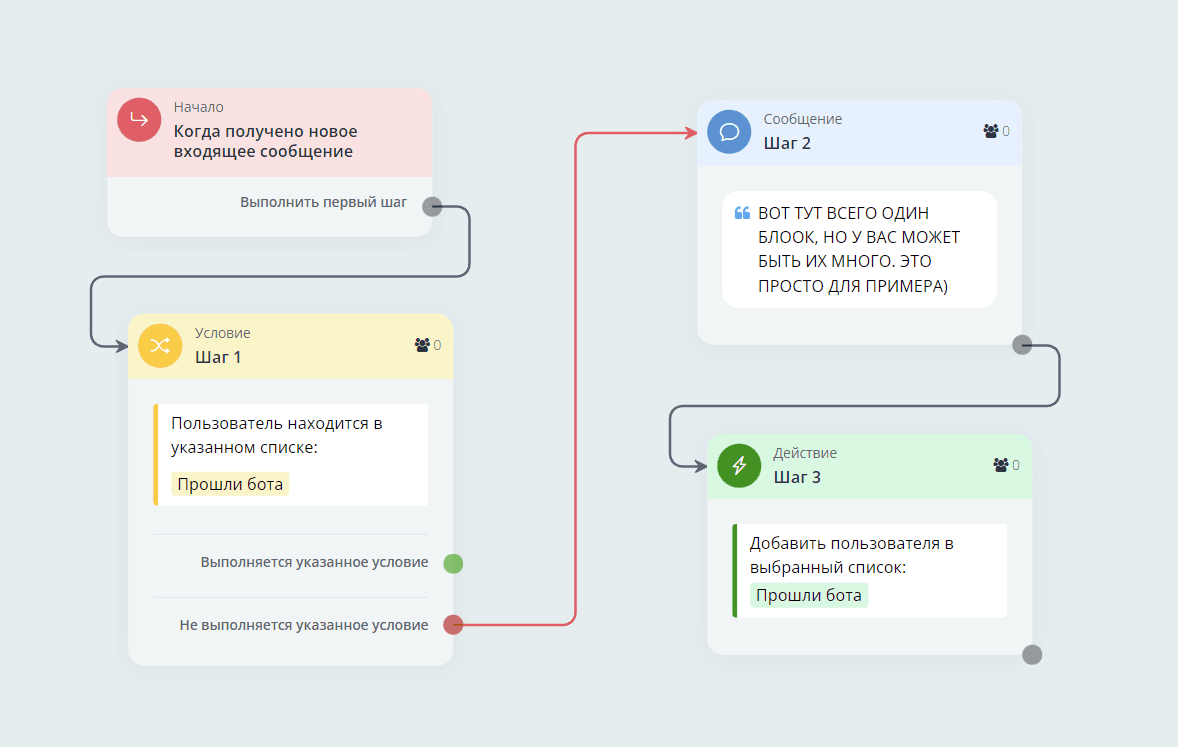Select the green 'Прошли бота' list tag

coord(809,596)
